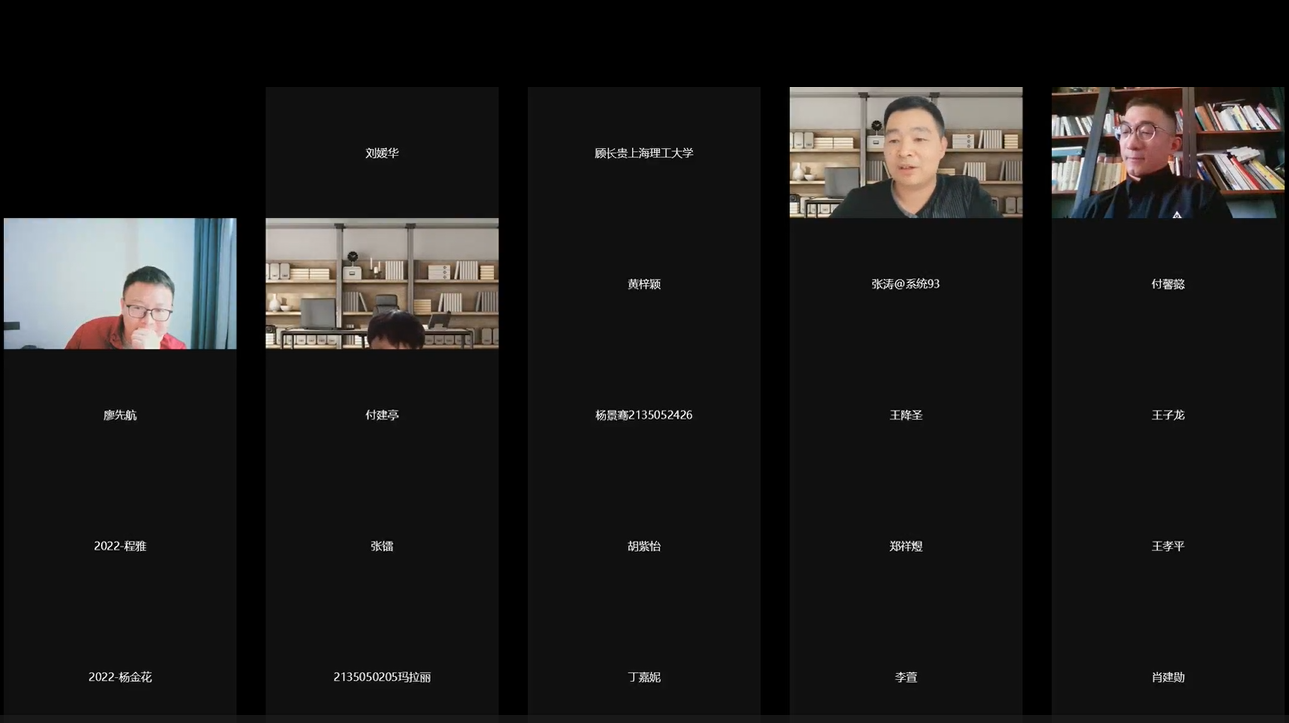1289x723 pixels.
Task: Select the 李萱 participant tile
Action: [906, 677]
